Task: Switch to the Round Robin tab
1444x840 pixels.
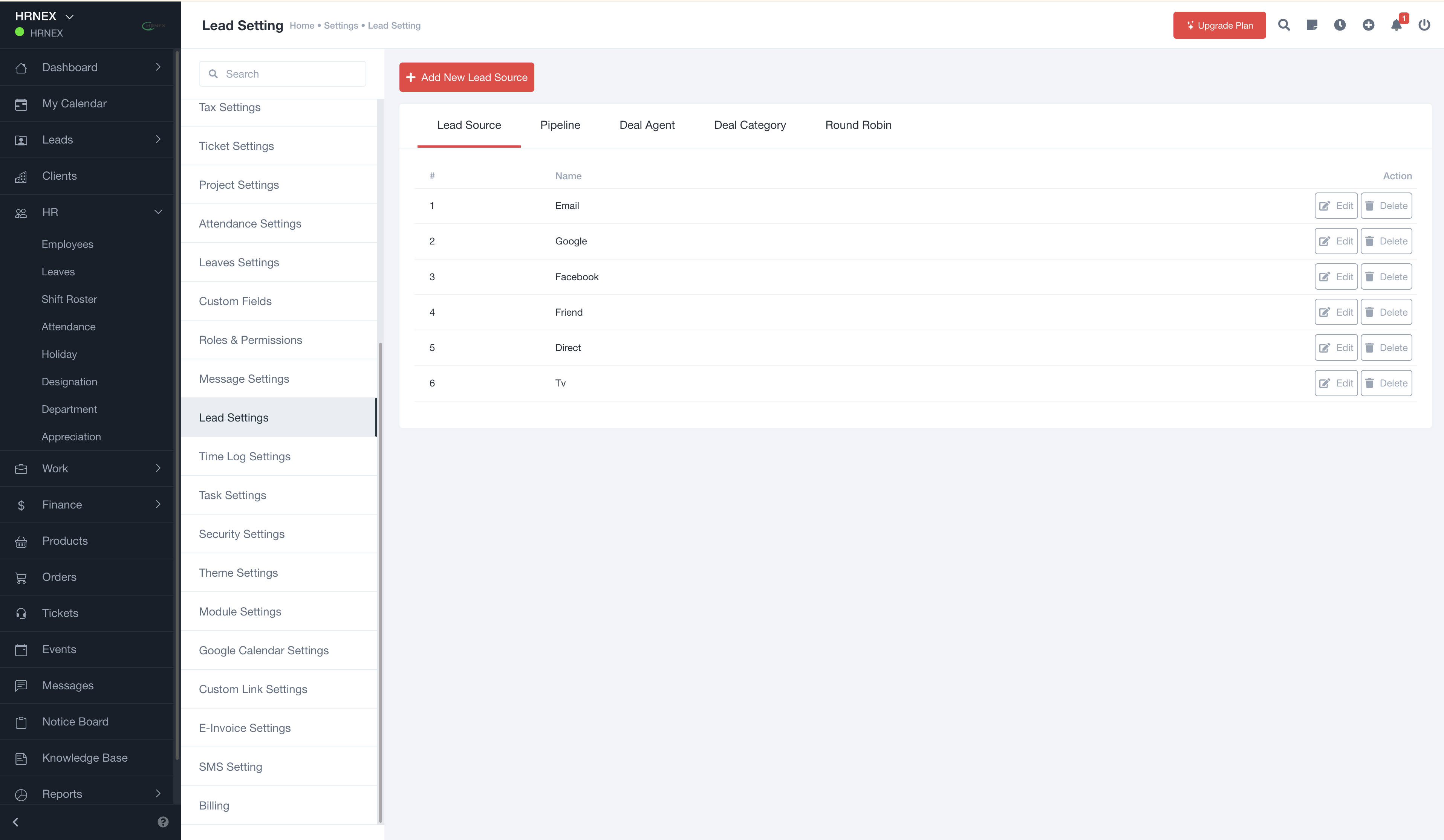Action: click(x=858, y=125)
